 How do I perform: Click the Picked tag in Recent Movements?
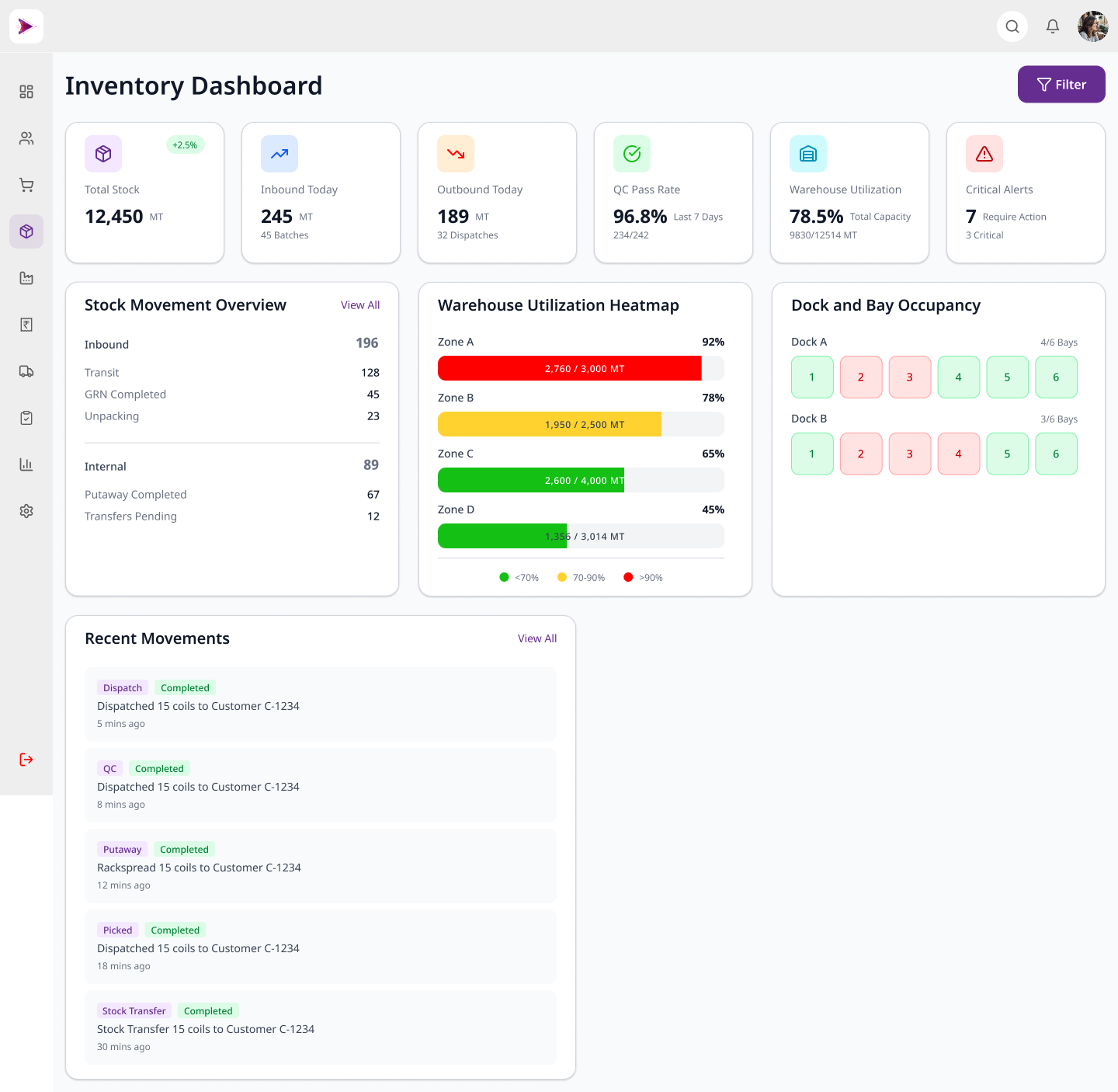(117, 930)
